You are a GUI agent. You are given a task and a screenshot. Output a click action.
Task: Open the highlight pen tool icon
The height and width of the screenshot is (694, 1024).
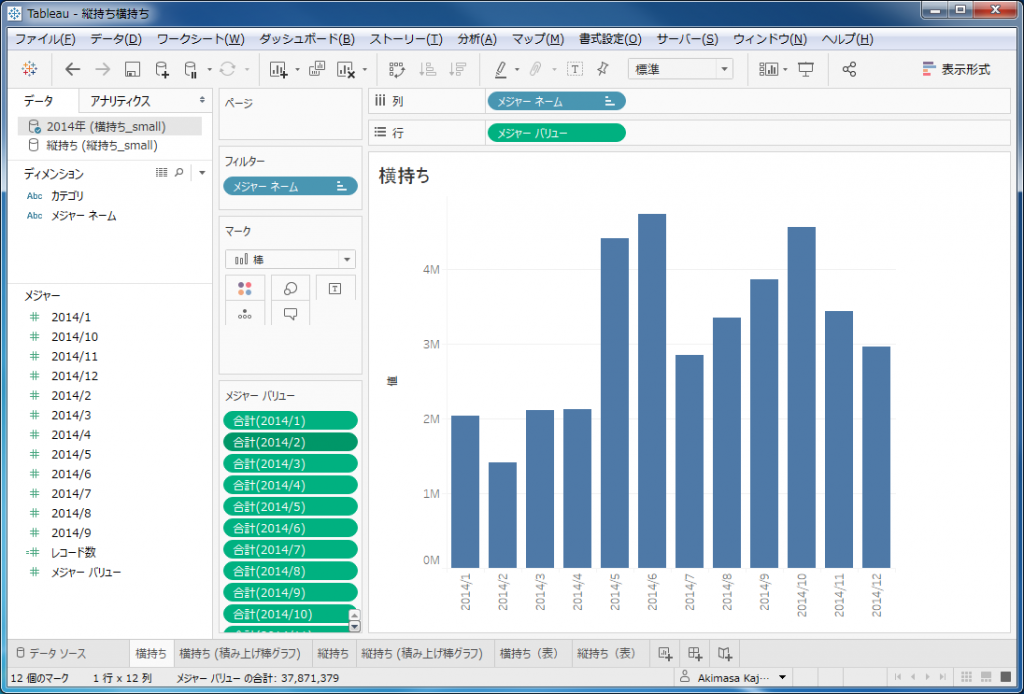[x=503, y=69]
